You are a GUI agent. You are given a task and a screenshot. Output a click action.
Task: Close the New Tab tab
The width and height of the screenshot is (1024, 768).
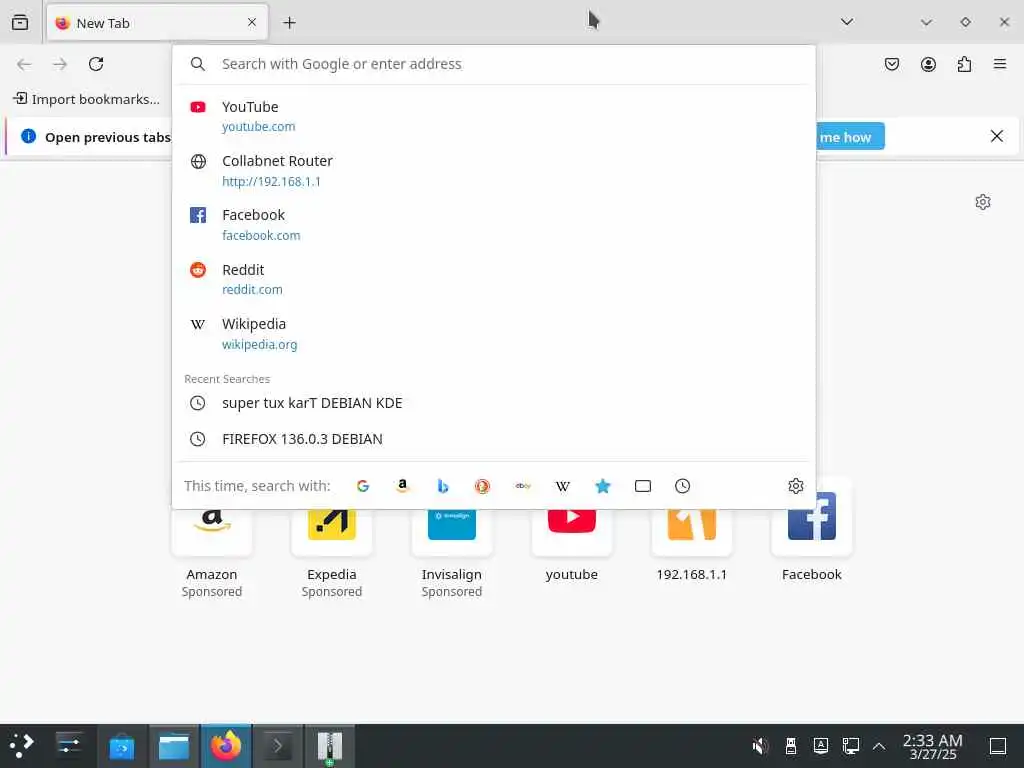coord(252,23)
